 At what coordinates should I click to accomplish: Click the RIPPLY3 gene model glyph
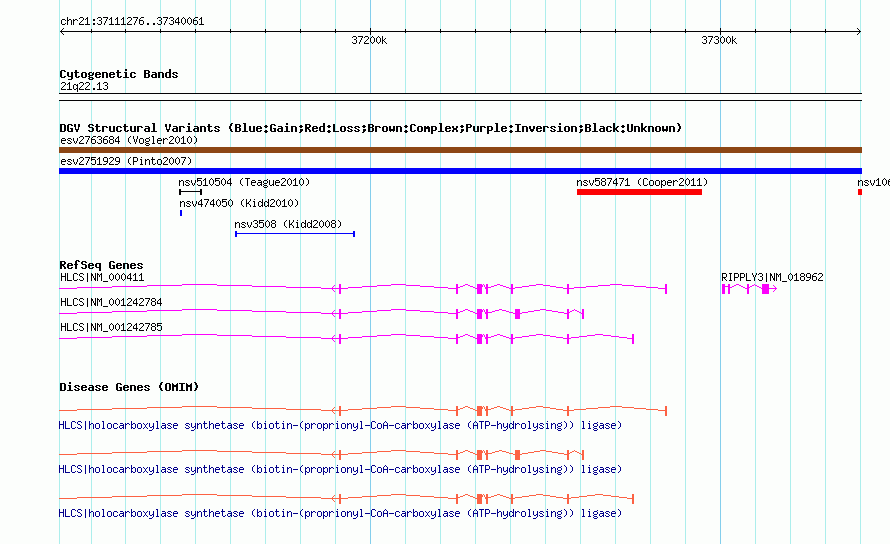point(749,289)
